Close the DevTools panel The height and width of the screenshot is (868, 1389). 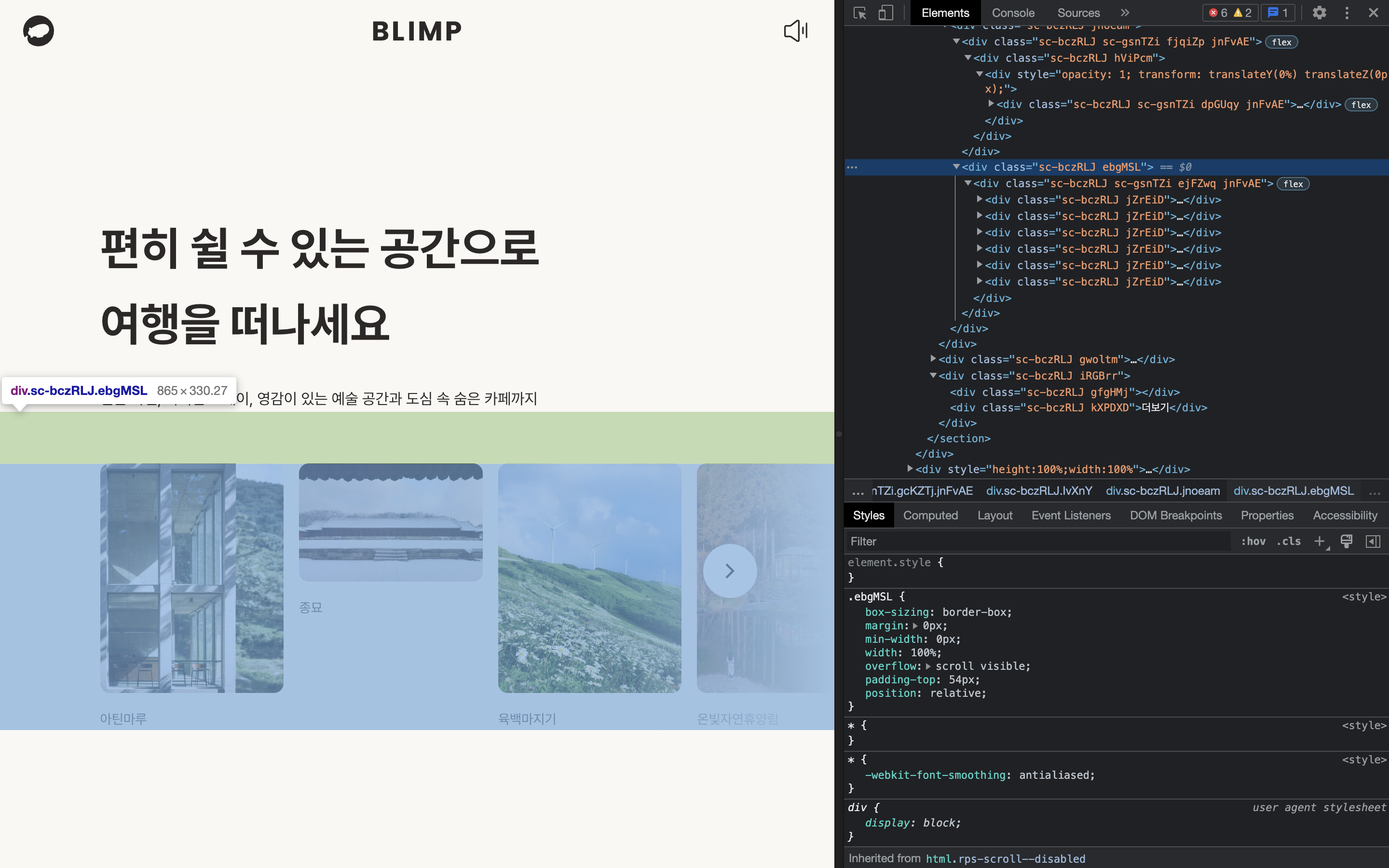(x=1374, y=13)
